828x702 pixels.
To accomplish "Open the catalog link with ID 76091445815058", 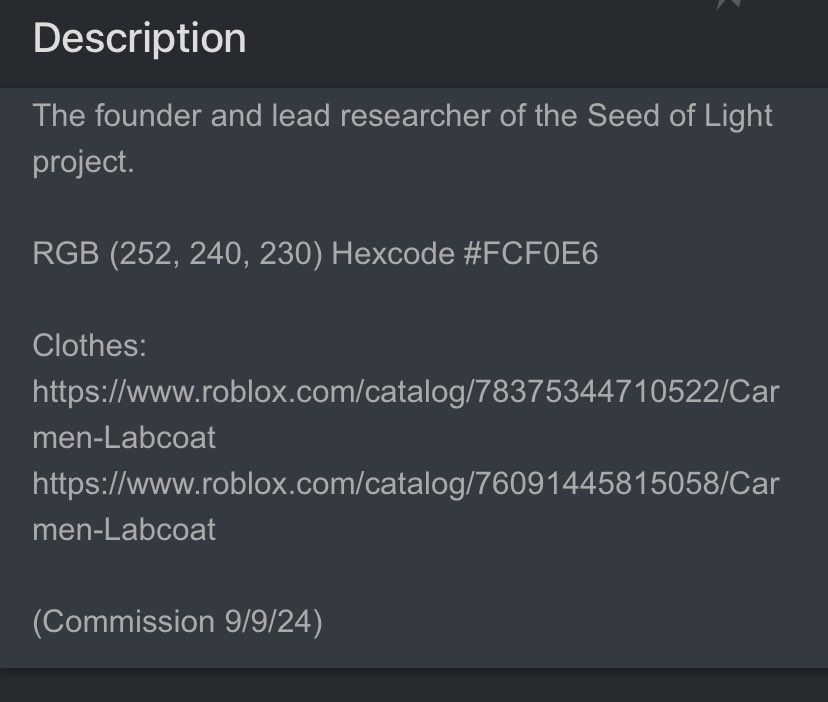I will [x=406, y=507].
